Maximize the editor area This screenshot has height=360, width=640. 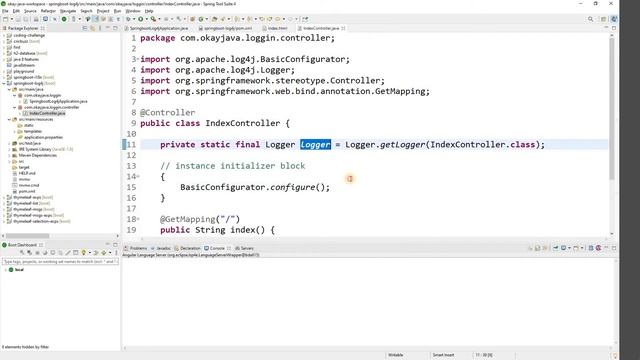pos(613,28)
